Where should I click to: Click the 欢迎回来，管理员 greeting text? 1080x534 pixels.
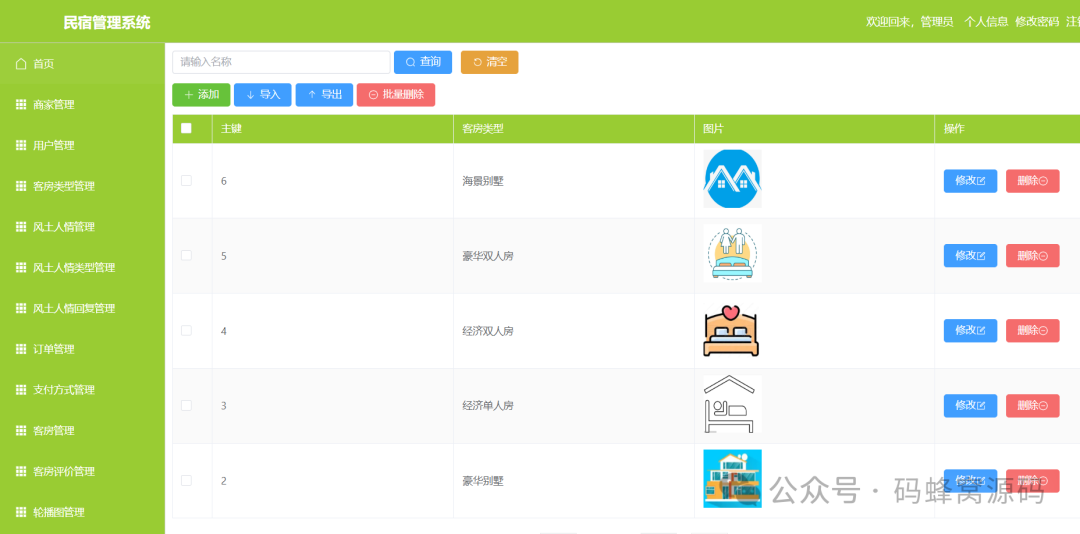click(x=909, y=21)
